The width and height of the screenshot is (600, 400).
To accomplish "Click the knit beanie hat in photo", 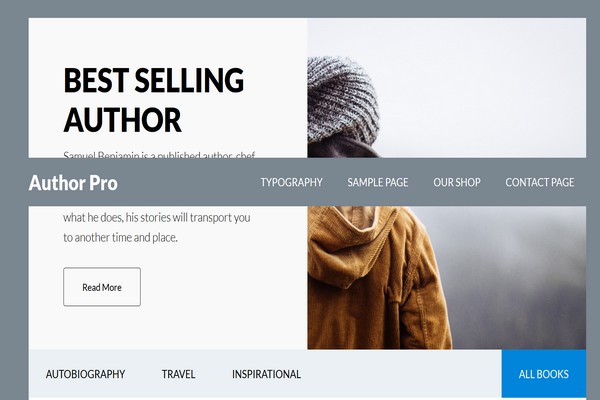I will click(x=342, y=100).
